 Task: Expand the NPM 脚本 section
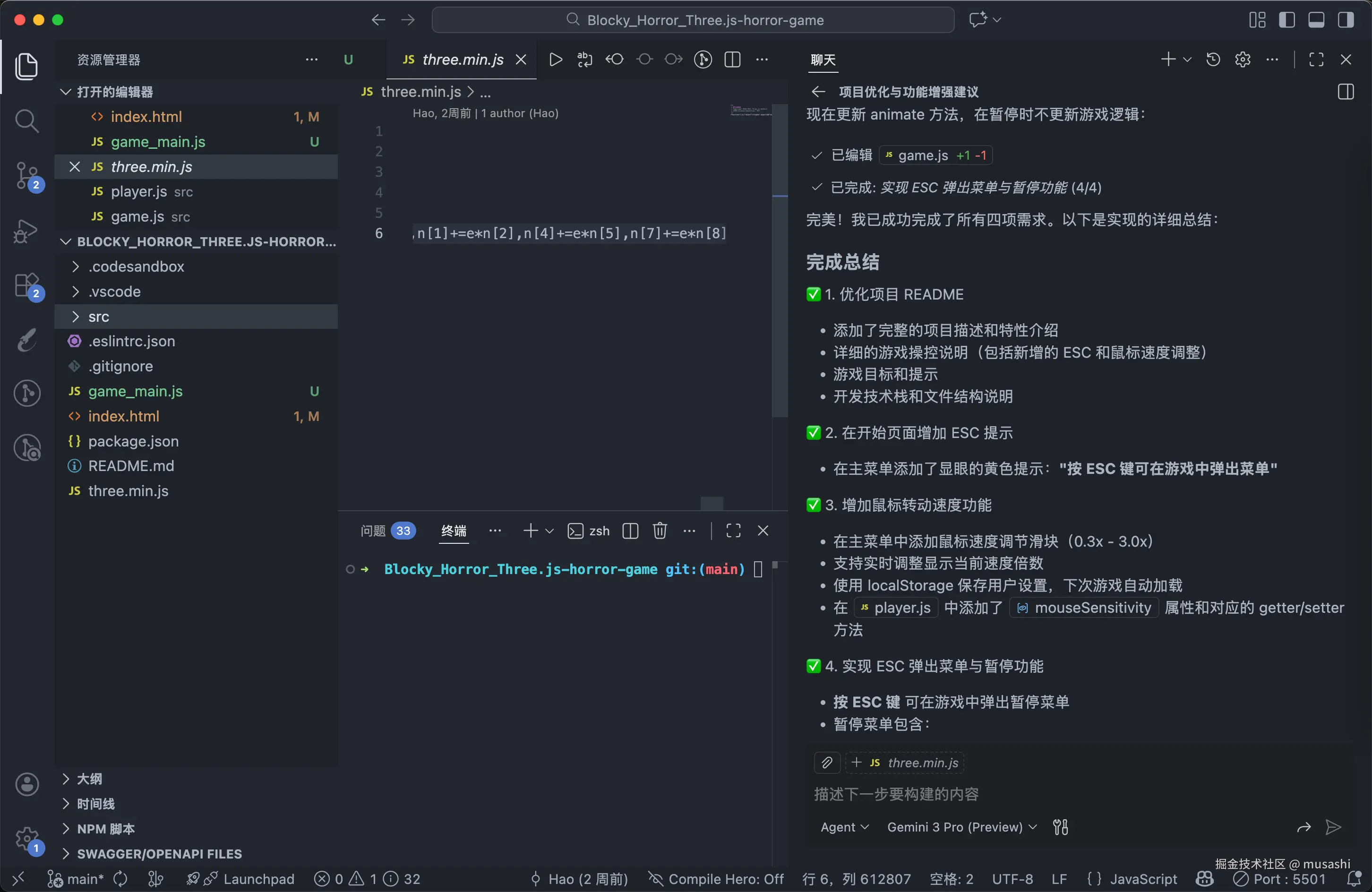196,829
